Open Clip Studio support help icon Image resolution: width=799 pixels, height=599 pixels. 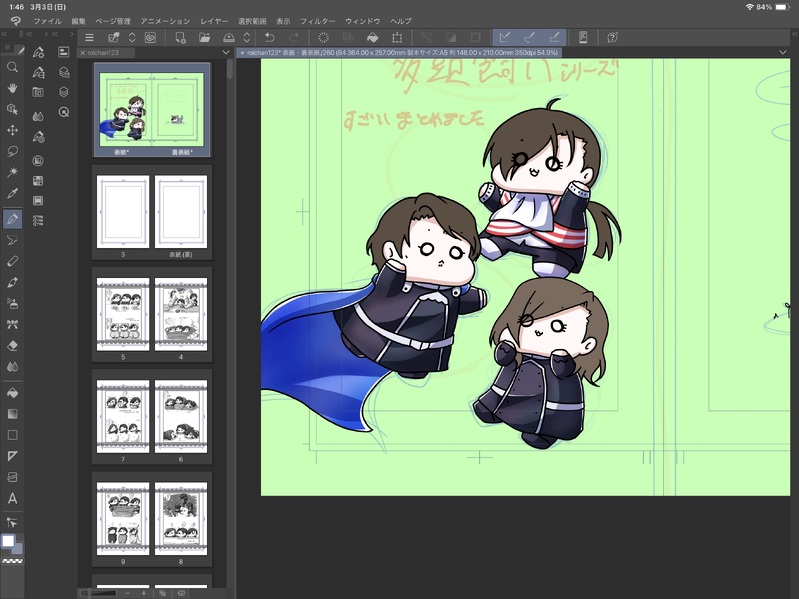tap(612, 38)
